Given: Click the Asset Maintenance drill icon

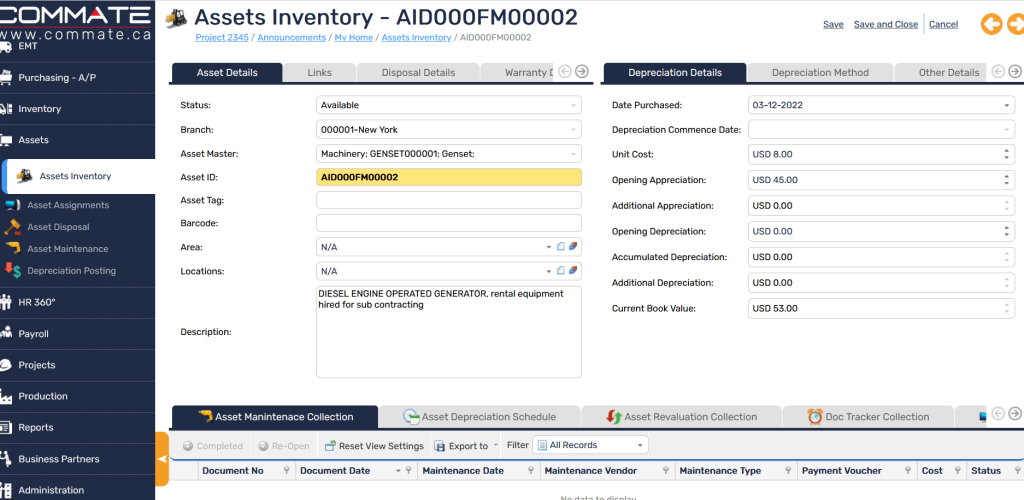Looking at the screenshot, I should point(12,249).
